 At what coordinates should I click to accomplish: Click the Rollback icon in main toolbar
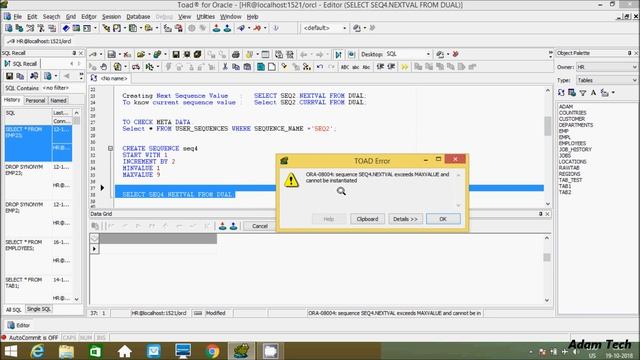[227, 28]
